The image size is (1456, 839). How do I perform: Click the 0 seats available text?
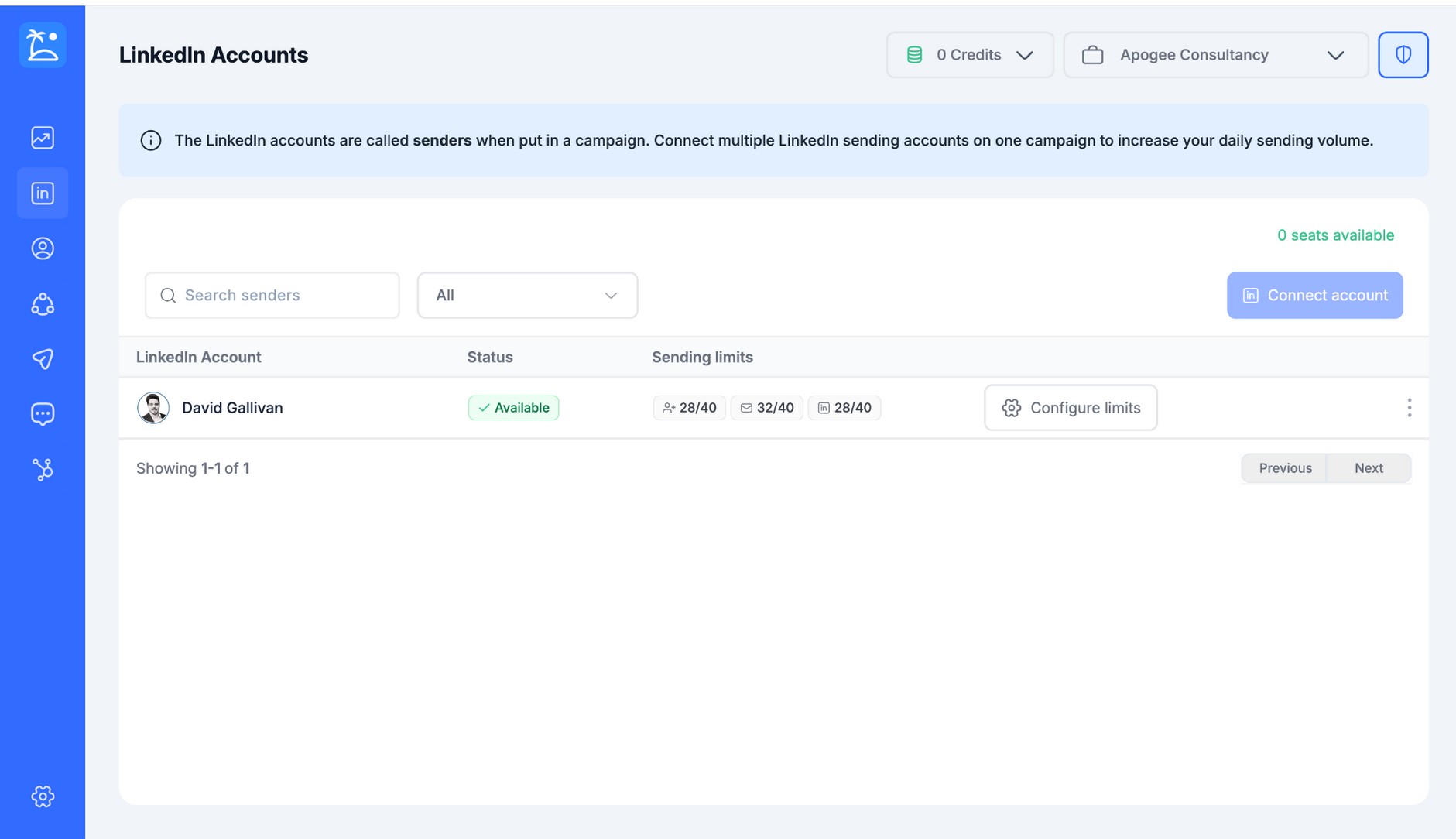1335,235
